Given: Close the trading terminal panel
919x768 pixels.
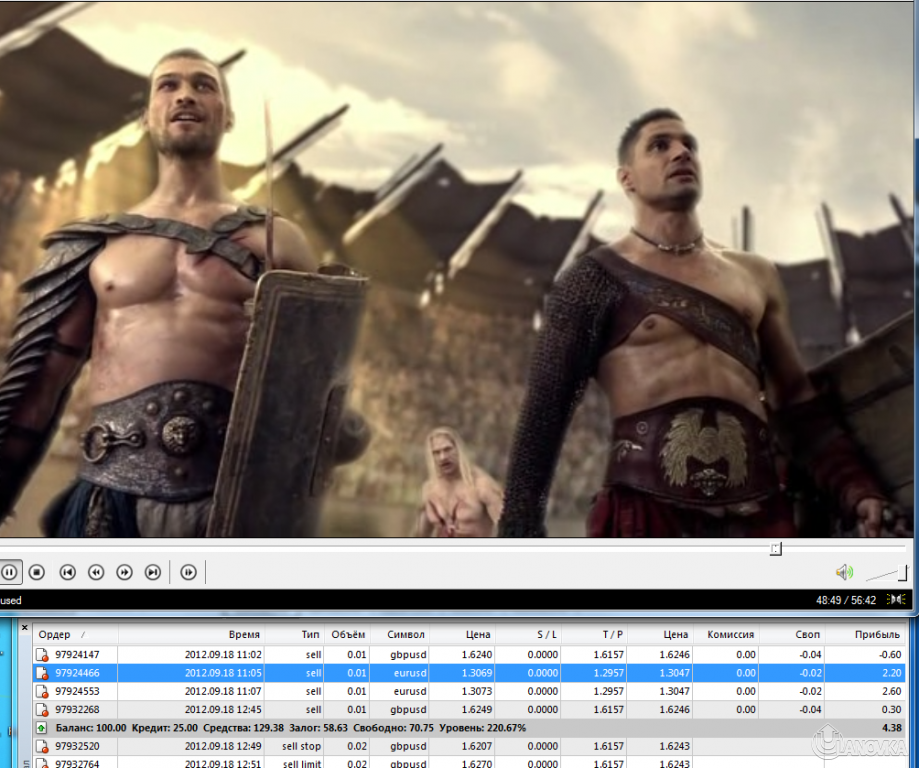Looking at the screenshot, I should [25, 627].
